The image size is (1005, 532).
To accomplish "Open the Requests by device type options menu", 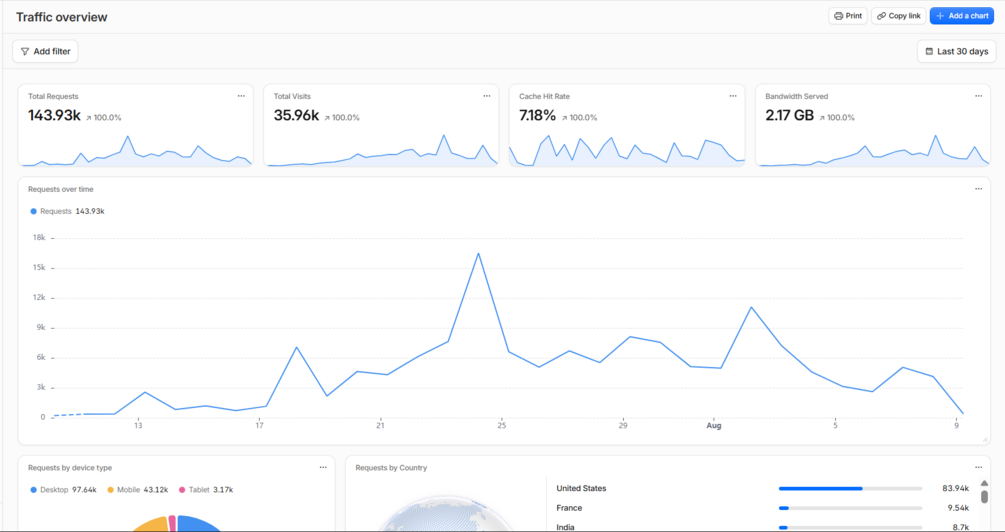I will click(x=323, y=467).
